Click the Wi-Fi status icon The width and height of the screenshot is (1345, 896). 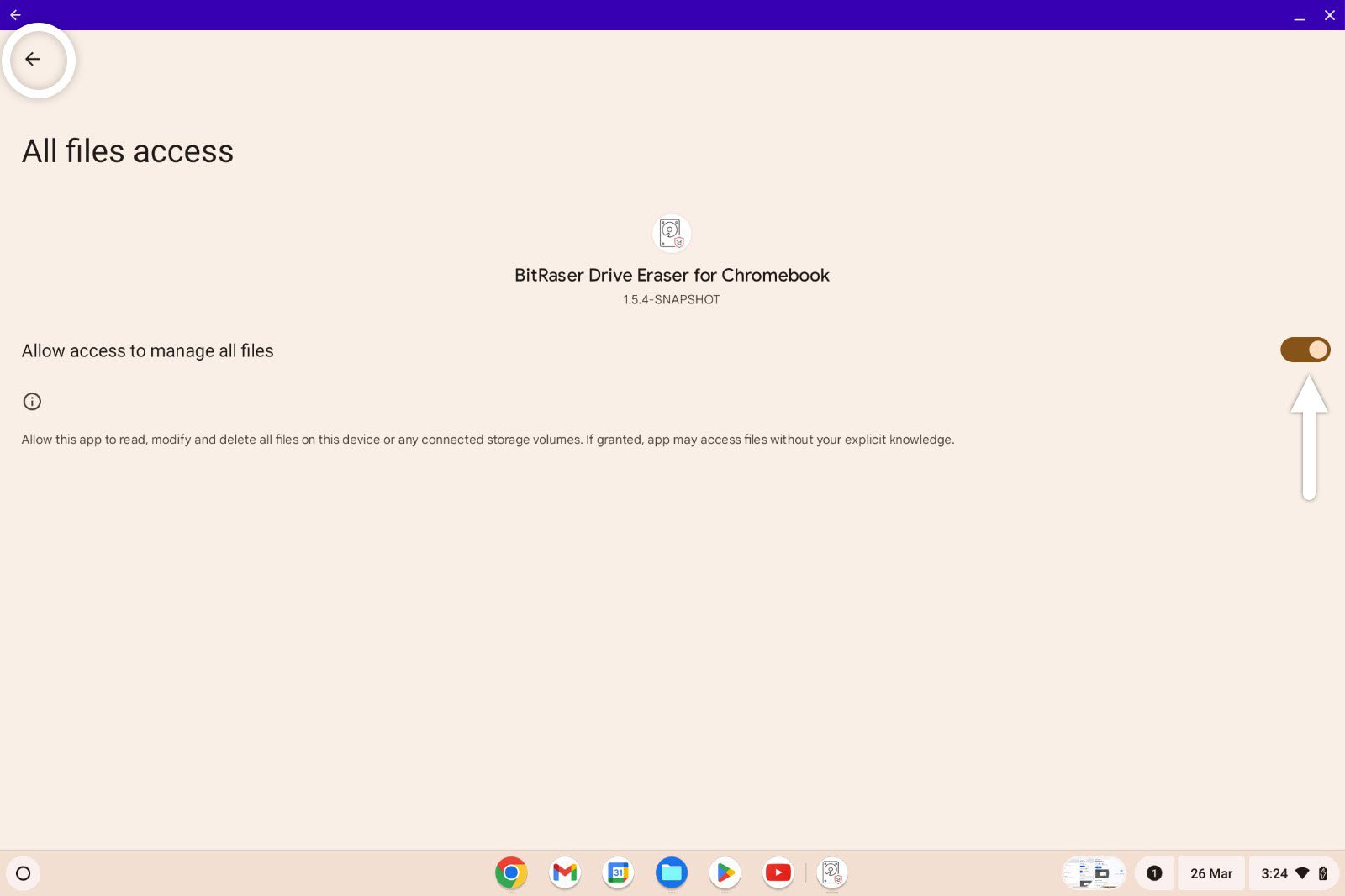click(x=1302, y=873)
